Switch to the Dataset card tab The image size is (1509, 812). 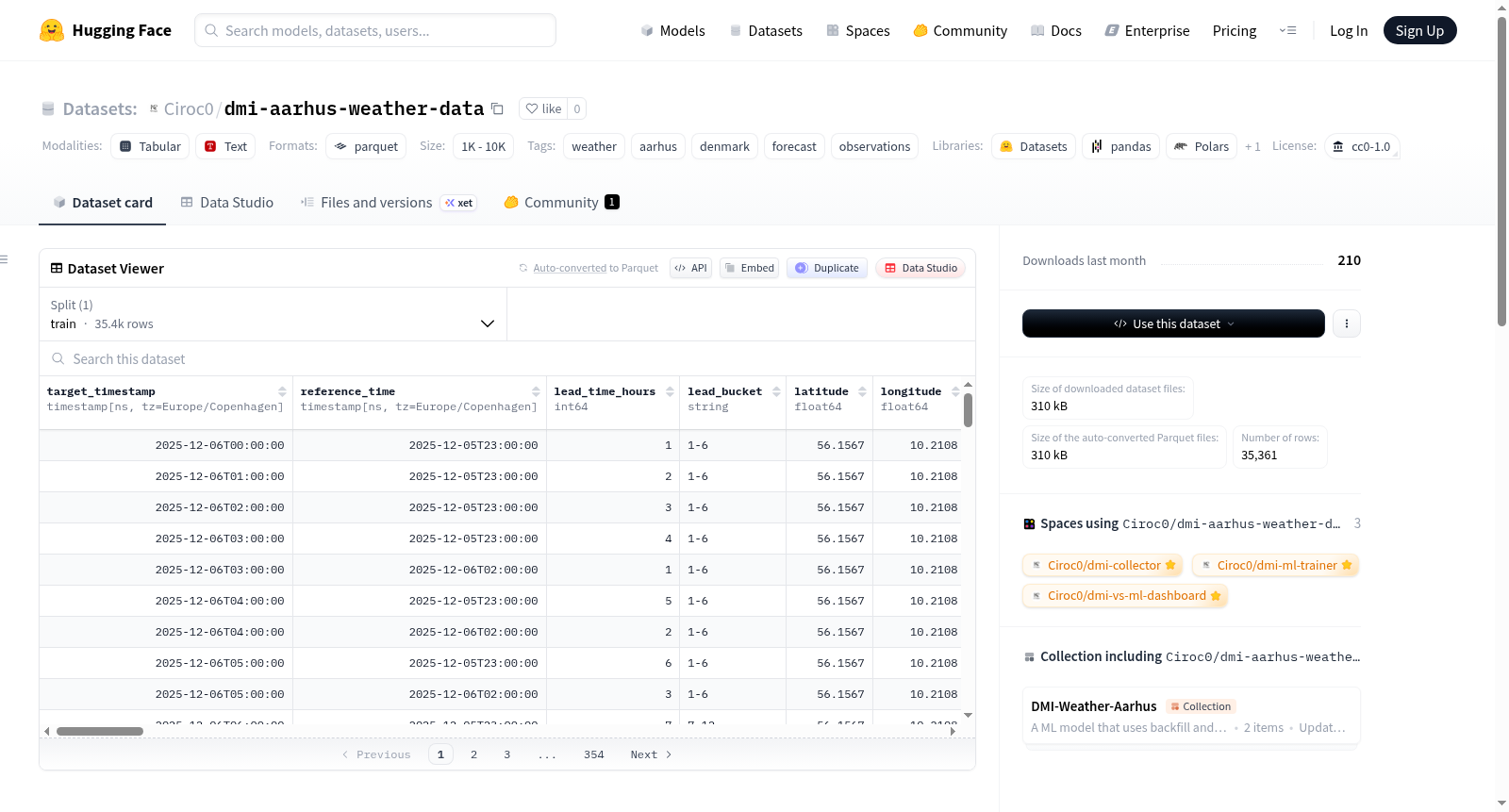[x=102, y=203]
